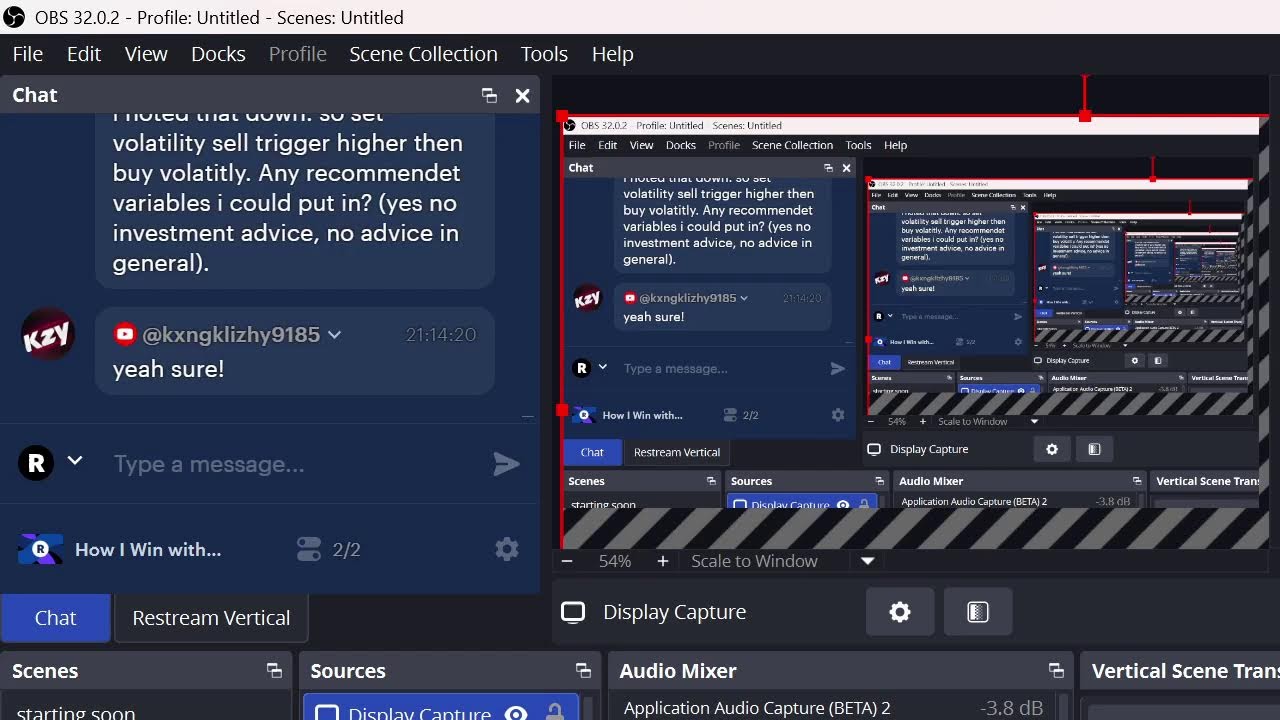Image resolution: width=1280 pixels, height=720 pixels.
Task: Select the 'starting soon' scene
Action: [x=76, y=712]
